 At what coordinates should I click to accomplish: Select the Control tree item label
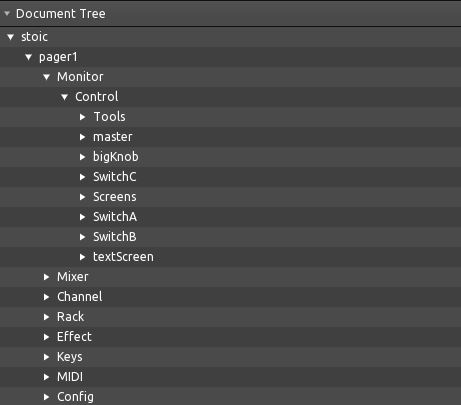(x=97, y=97)
